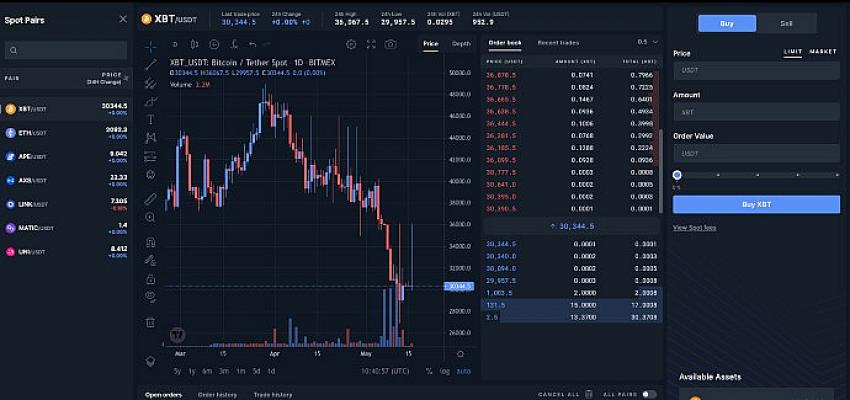Take a chart snapshot with camera icon
Screen dimensions: 850x400
[x=391, y=44]
